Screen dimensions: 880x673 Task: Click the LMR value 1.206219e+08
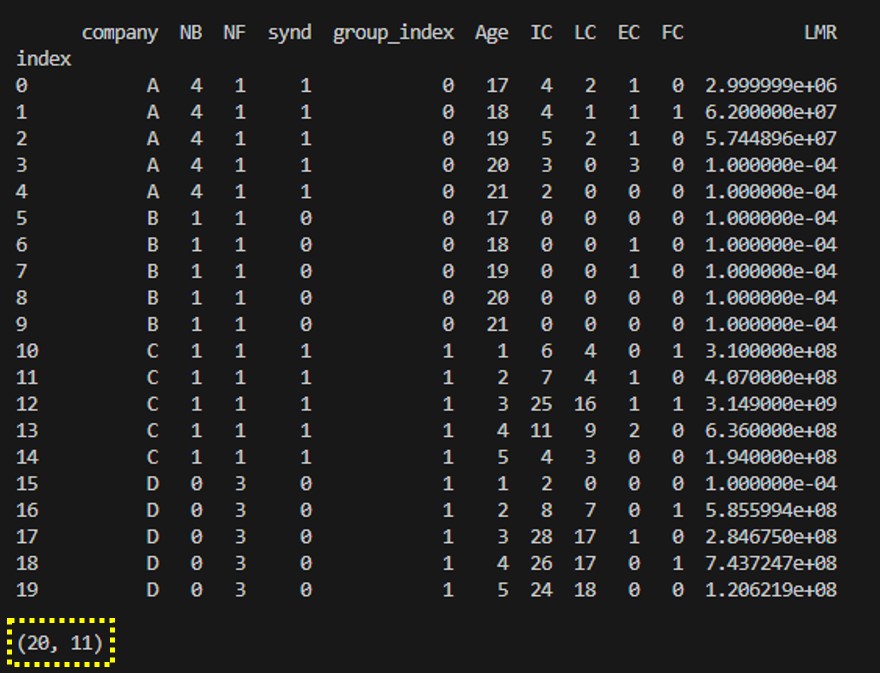point(771,590)
